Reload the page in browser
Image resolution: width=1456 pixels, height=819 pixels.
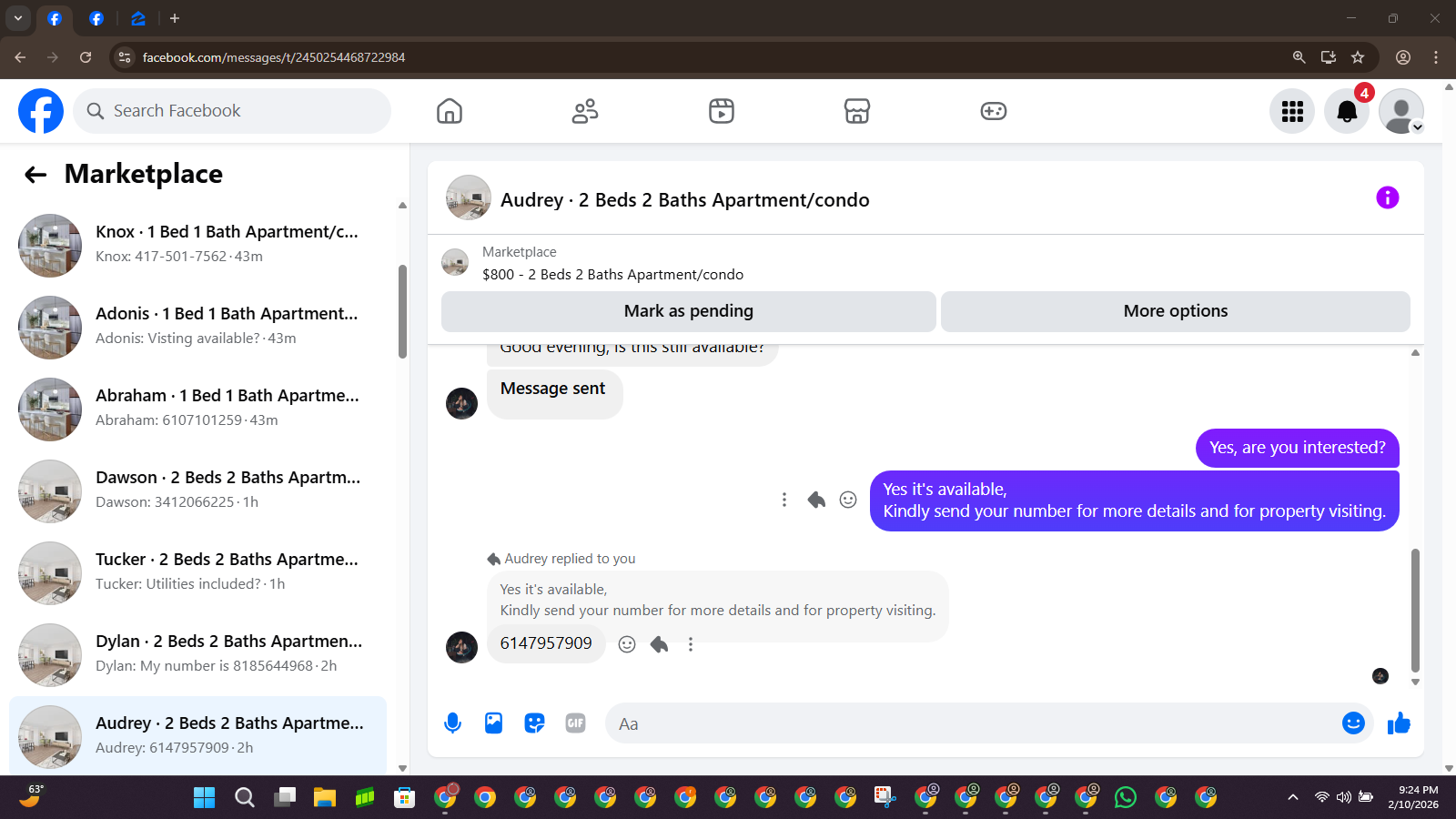(x=86, y=57)
